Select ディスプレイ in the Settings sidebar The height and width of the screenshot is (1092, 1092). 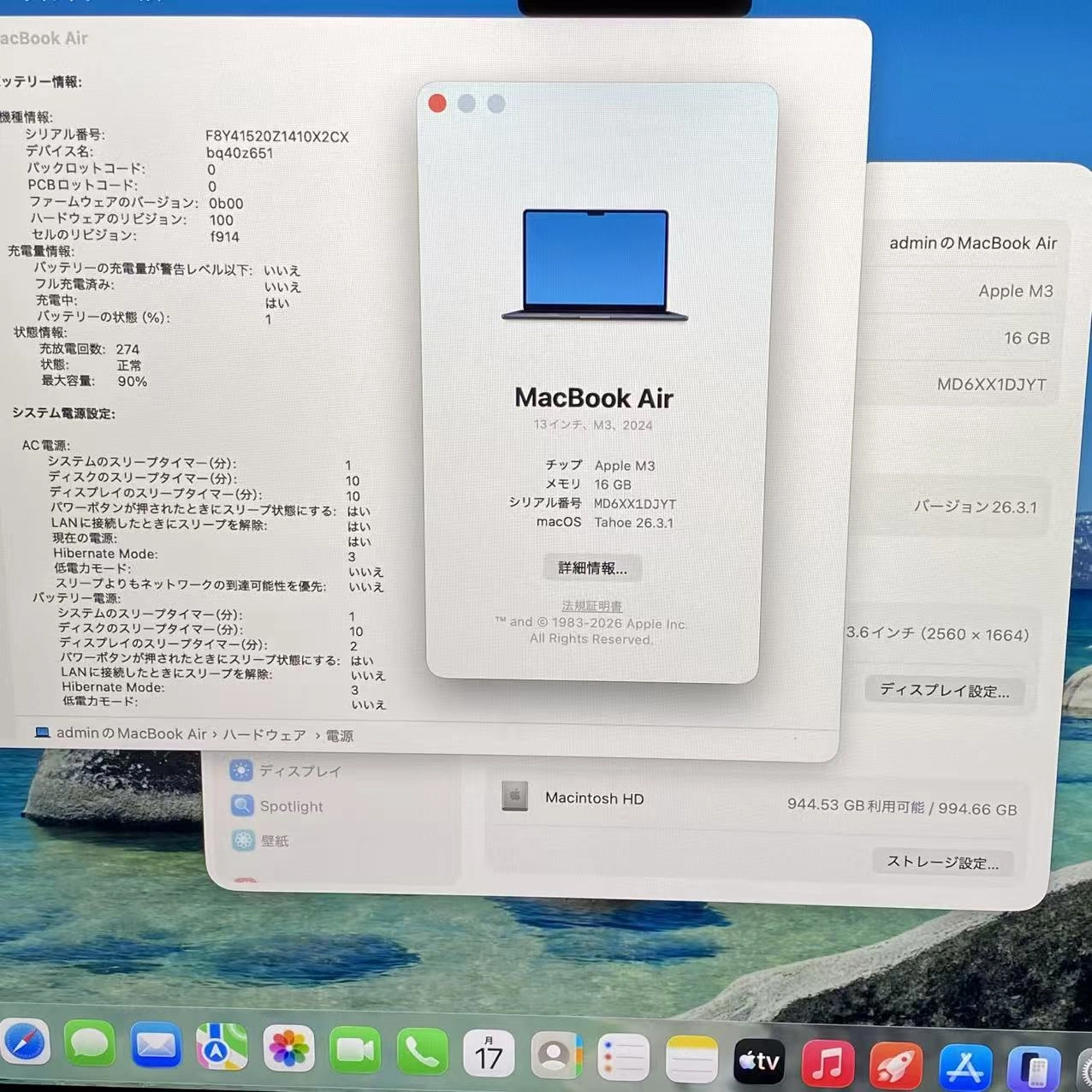click(286, 771)
